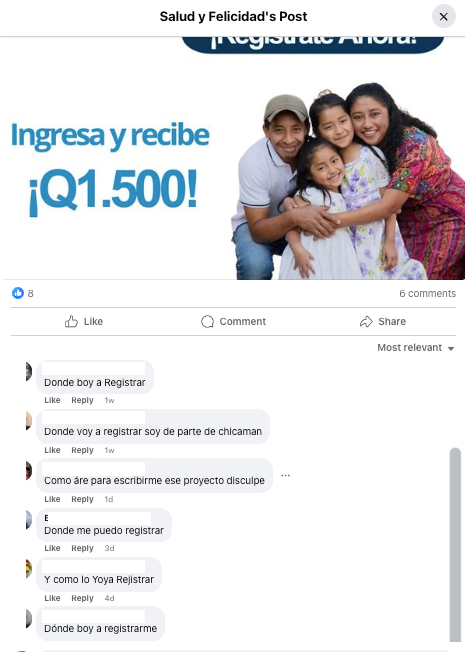Open the 6 comments link
Viewport: 465px width, 652px height.
pos(428,293)
